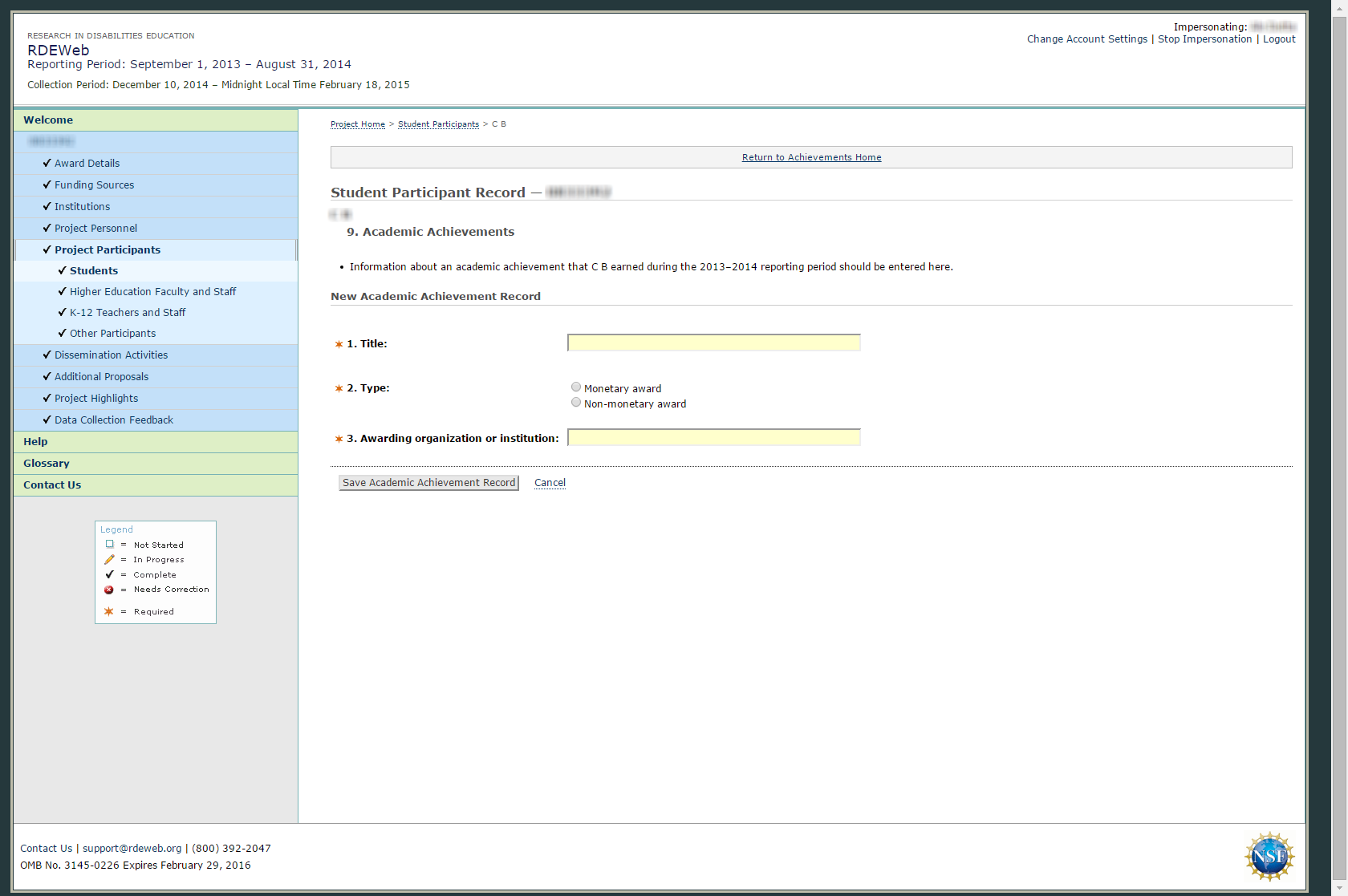The image size is (1348, 896).
Task: Click the NSF logo in the footer
Action: click(1269, 856)
